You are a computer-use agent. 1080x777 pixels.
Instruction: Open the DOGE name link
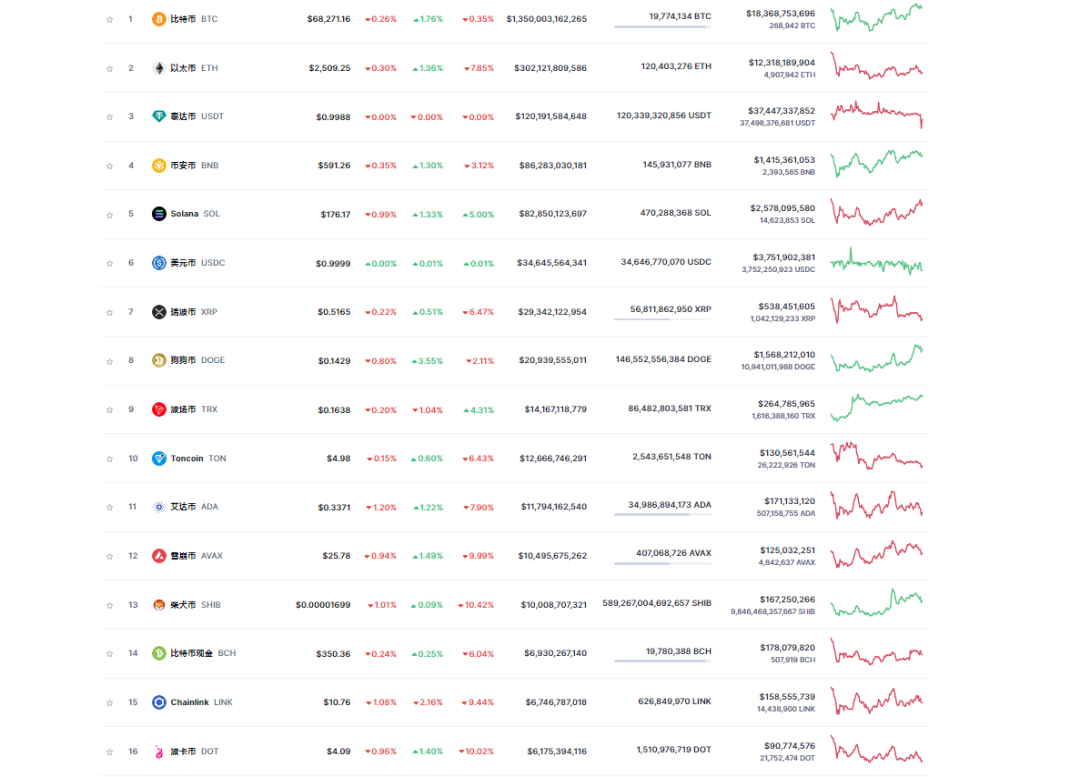pos(198,360)
